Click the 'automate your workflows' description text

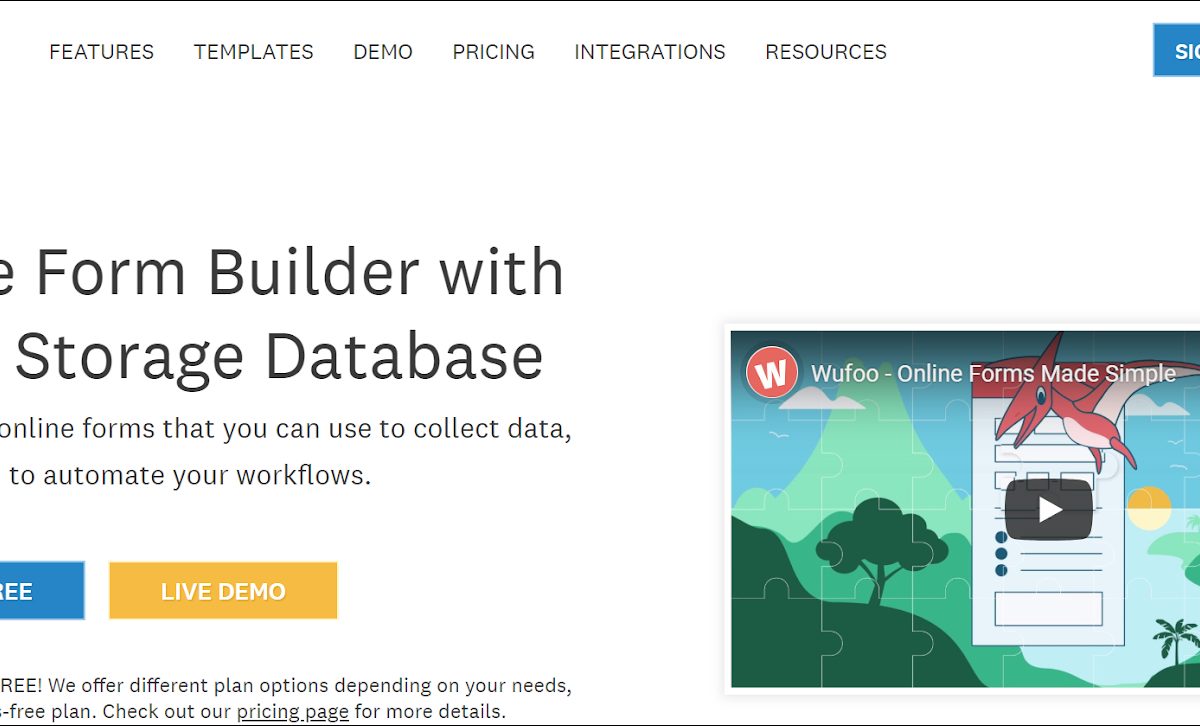coord(190,475)
